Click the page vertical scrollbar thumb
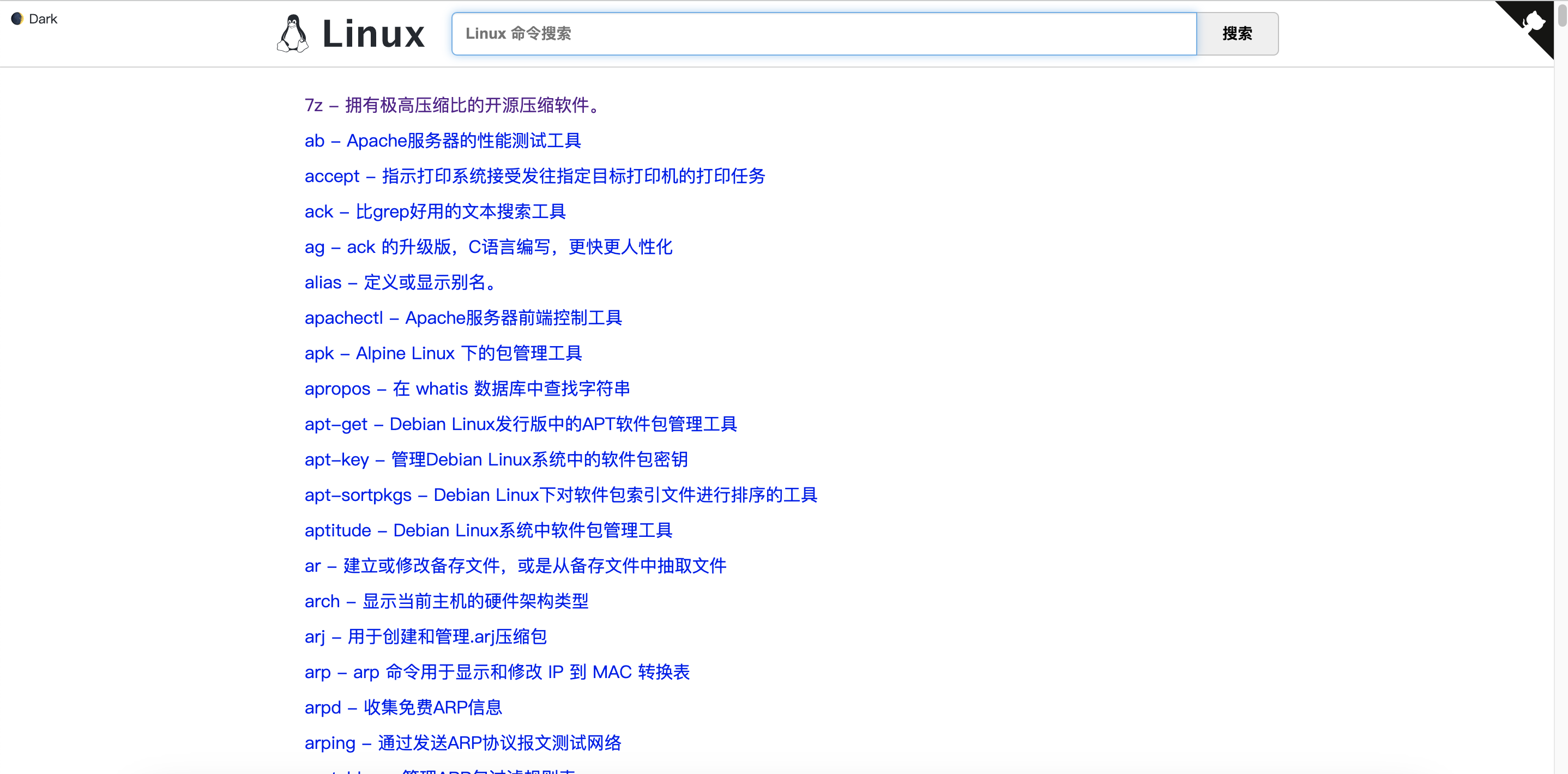This screenshot has height=774, width=1568. [1561, 15]
